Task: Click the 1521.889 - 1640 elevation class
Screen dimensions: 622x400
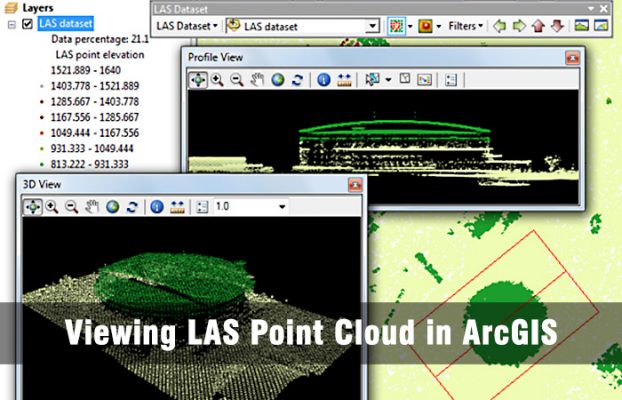Action: click(x=86, y=70)
